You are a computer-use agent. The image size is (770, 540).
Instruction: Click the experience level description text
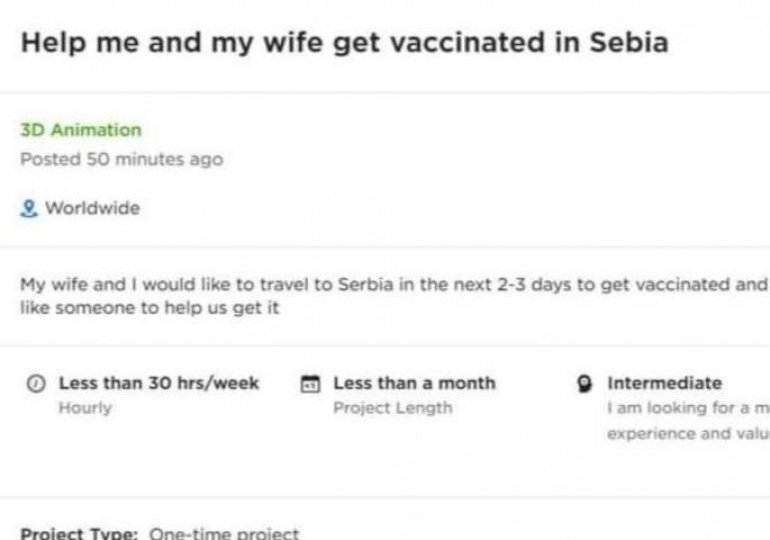(687, 421)
